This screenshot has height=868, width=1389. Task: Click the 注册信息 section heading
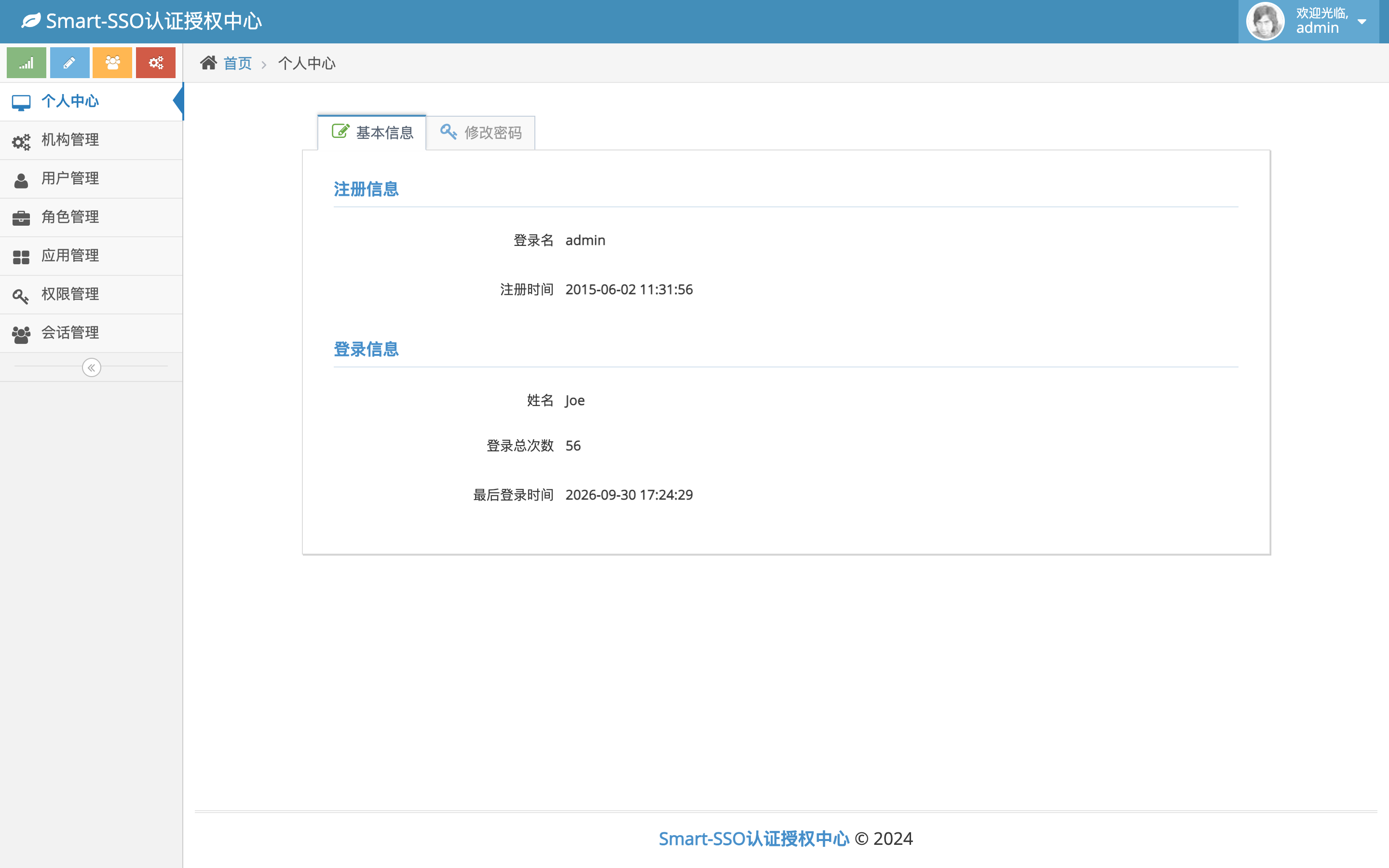point(366,189)
